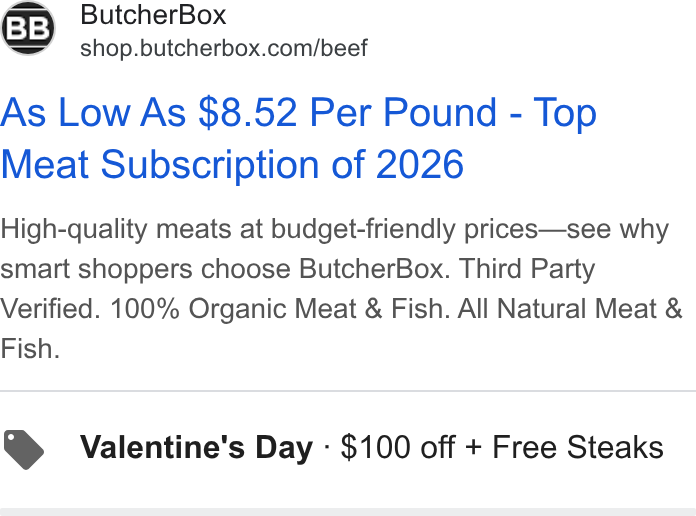
Task: Click 'All Natural Meat &' description text
Action: point(569,309)
